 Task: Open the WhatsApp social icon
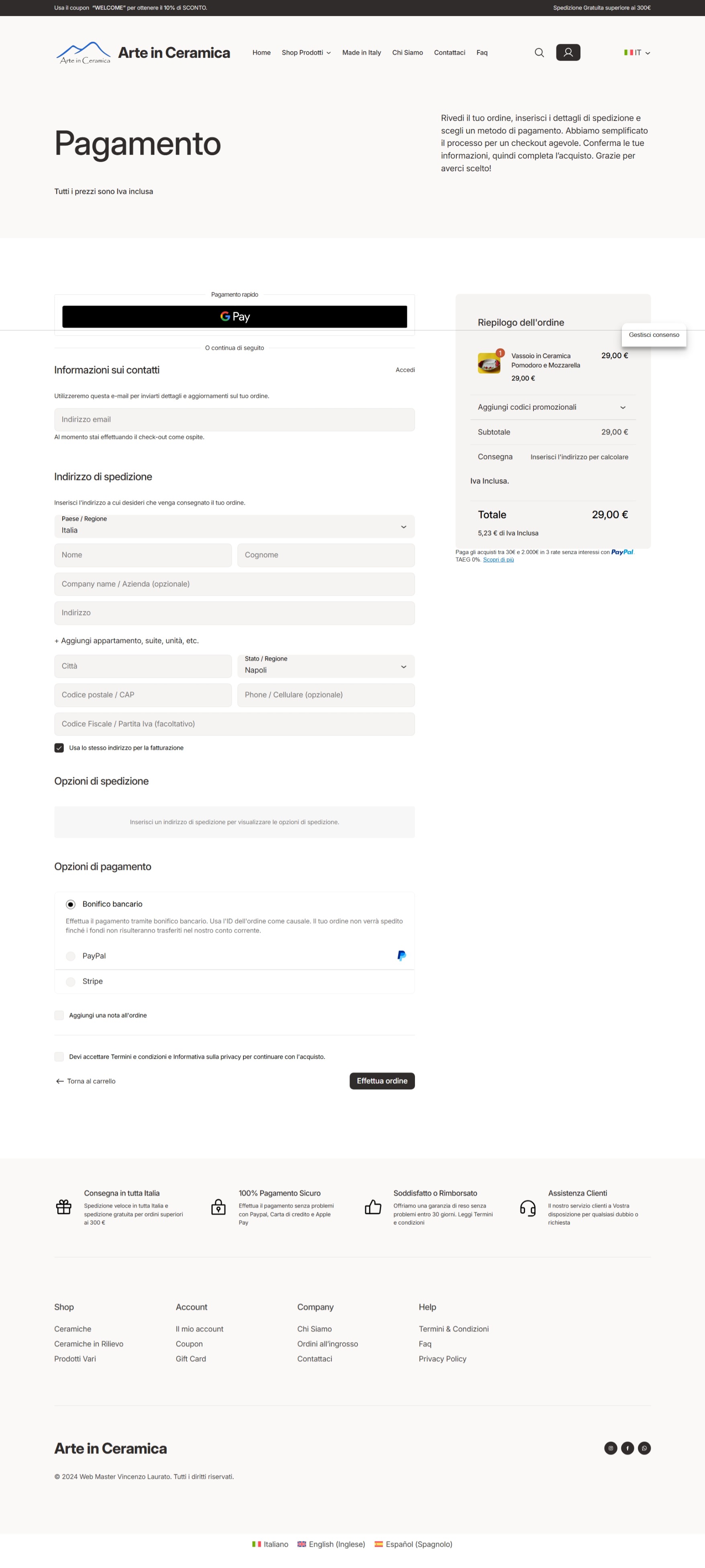click(x=644, y=1448)
